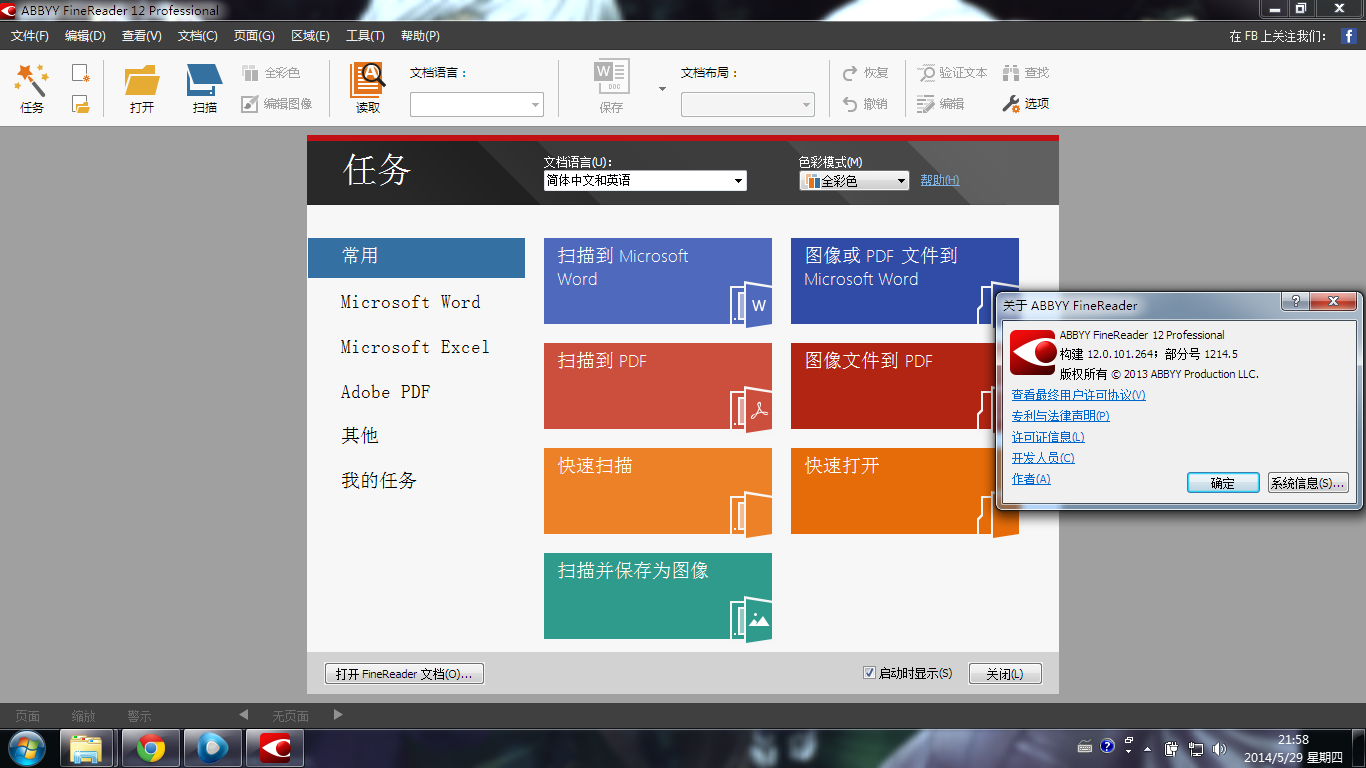Screen dimensions: 1366x768
Task: Click the 确定 button in About dialog
Action: pyautogui.click(x=1222, y=483)
